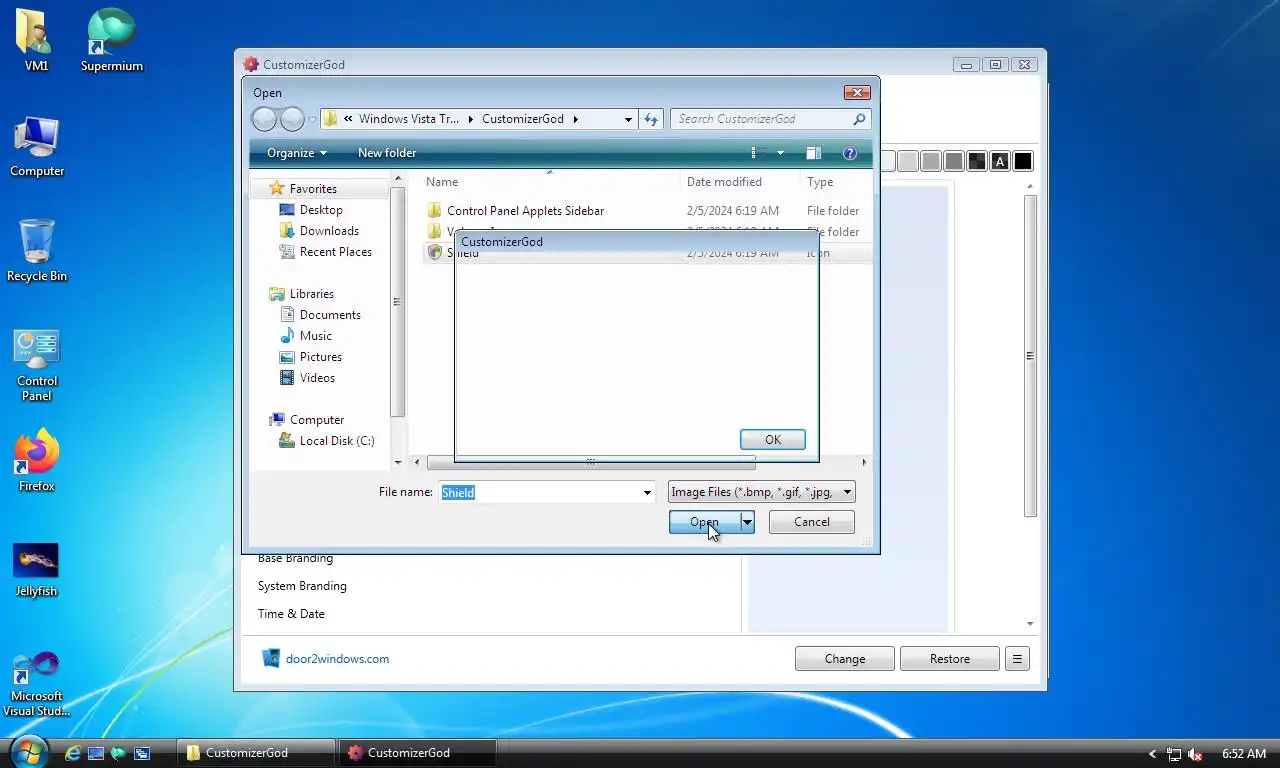Image resolution: width=1280 pixels, height=768 pixels.
Task: Click the Forward arrow in Open dialog
Action: tap(292, 119)
